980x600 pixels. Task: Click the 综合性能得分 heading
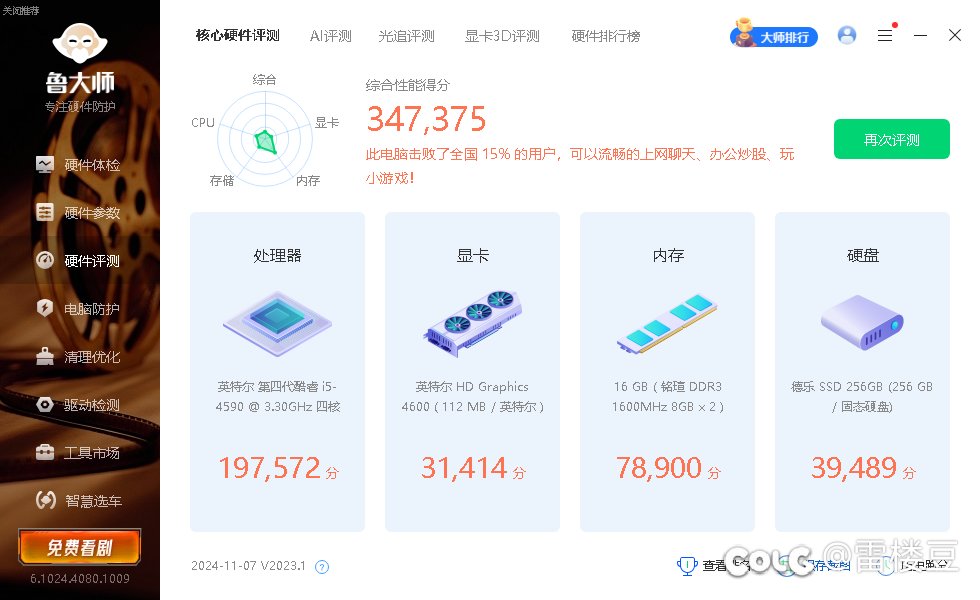pyautogui.click(x=408, y=85)
